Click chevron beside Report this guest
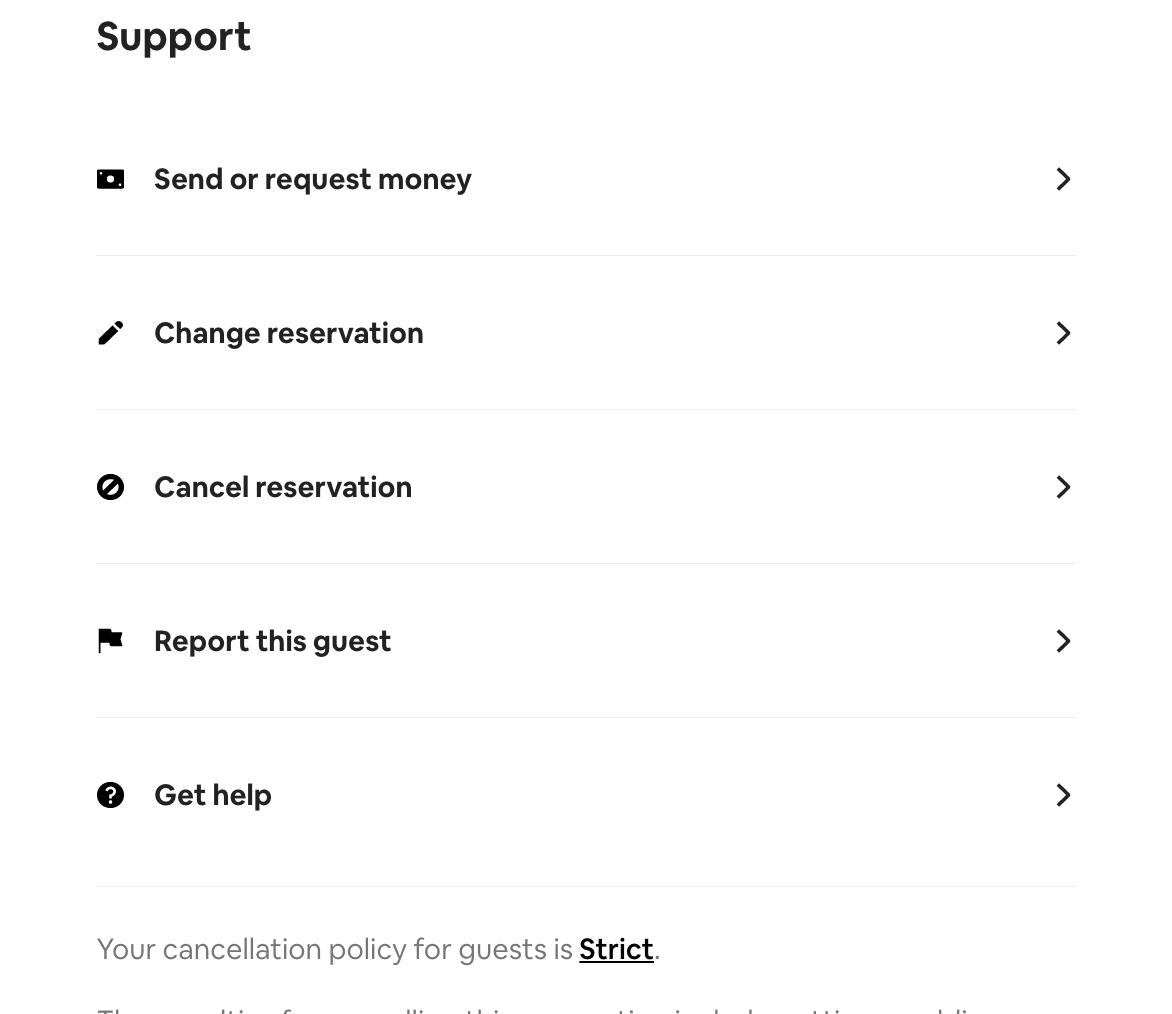The height and width of the screenshot is (1014, 1172). click(x=1063, y=641)
